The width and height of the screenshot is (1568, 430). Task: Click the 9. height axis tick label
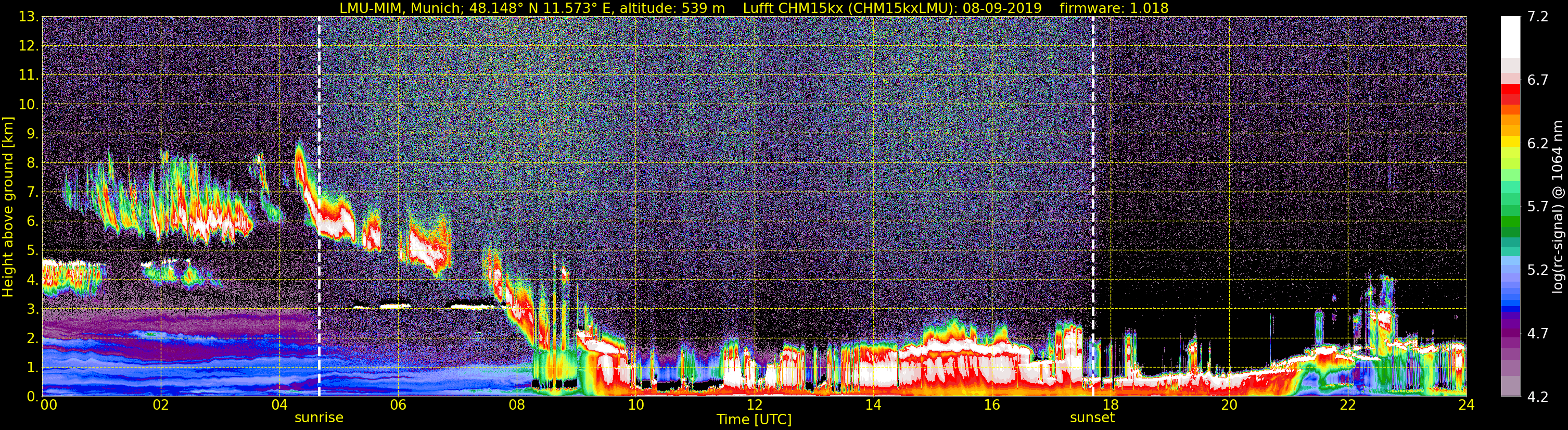pos(33,134)
